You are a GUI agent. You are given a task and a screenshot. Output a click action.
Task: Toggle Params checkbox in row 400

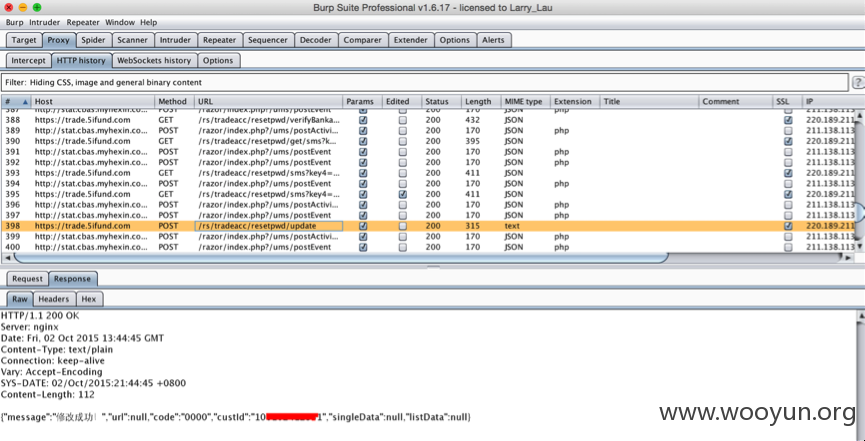[x=363, y=247]
